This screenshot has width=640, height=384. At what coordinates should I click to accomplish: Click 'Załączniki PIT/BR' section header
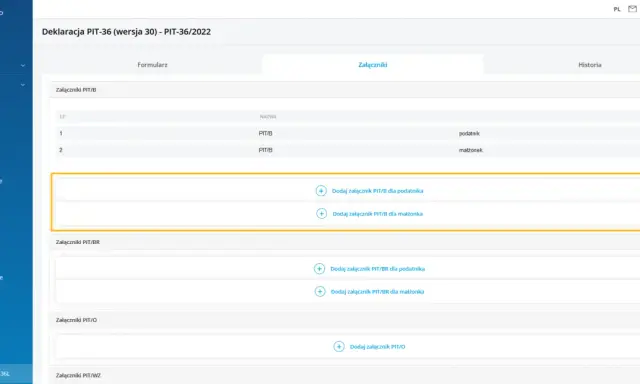(78, 242)
